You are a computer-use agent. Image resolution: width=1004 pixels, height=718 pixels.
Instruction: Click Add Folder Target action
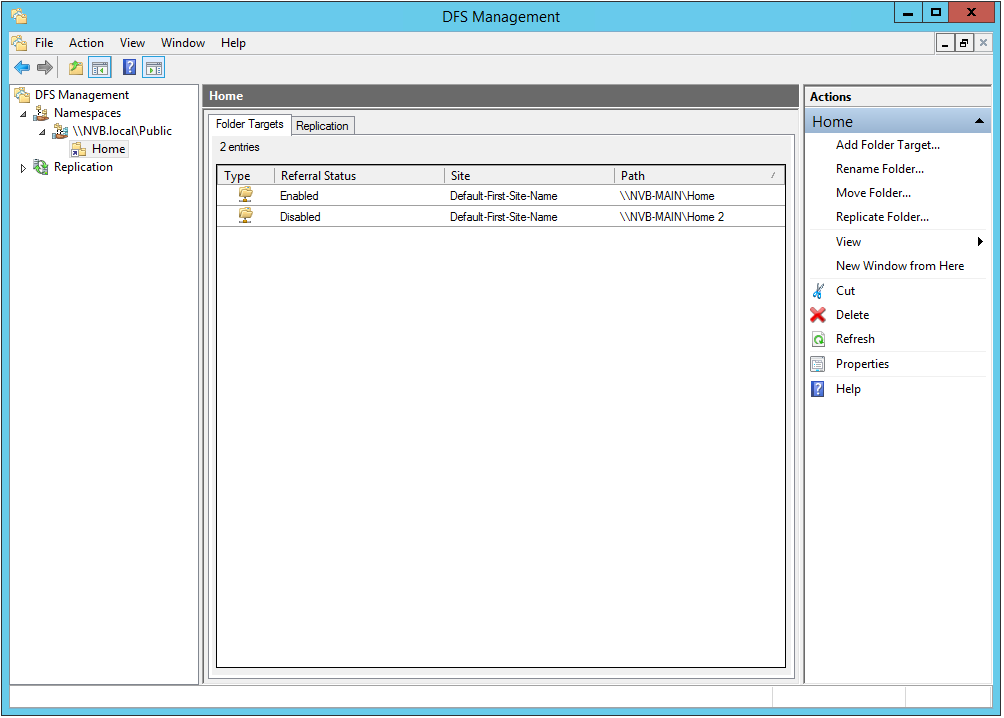tap(887, 145)
